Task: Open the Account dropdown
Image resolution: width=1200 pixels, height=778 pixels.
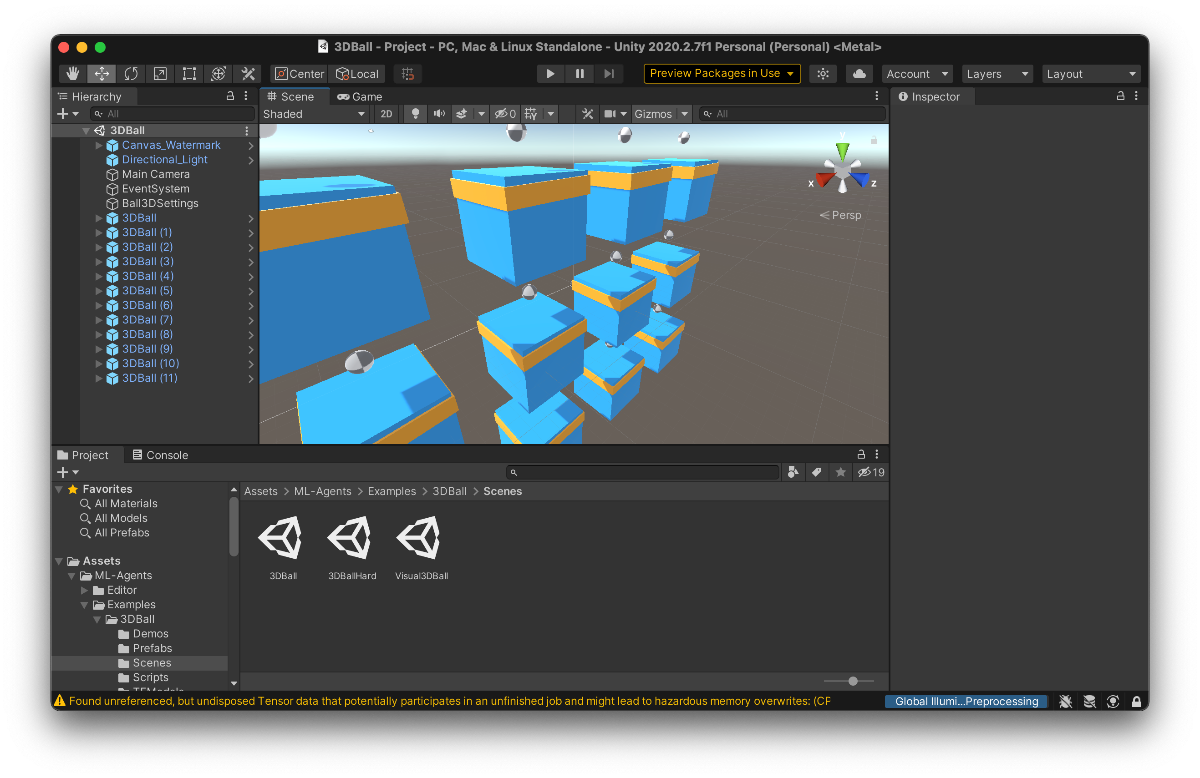Action: pyautogui.click(x=917, y=74)
